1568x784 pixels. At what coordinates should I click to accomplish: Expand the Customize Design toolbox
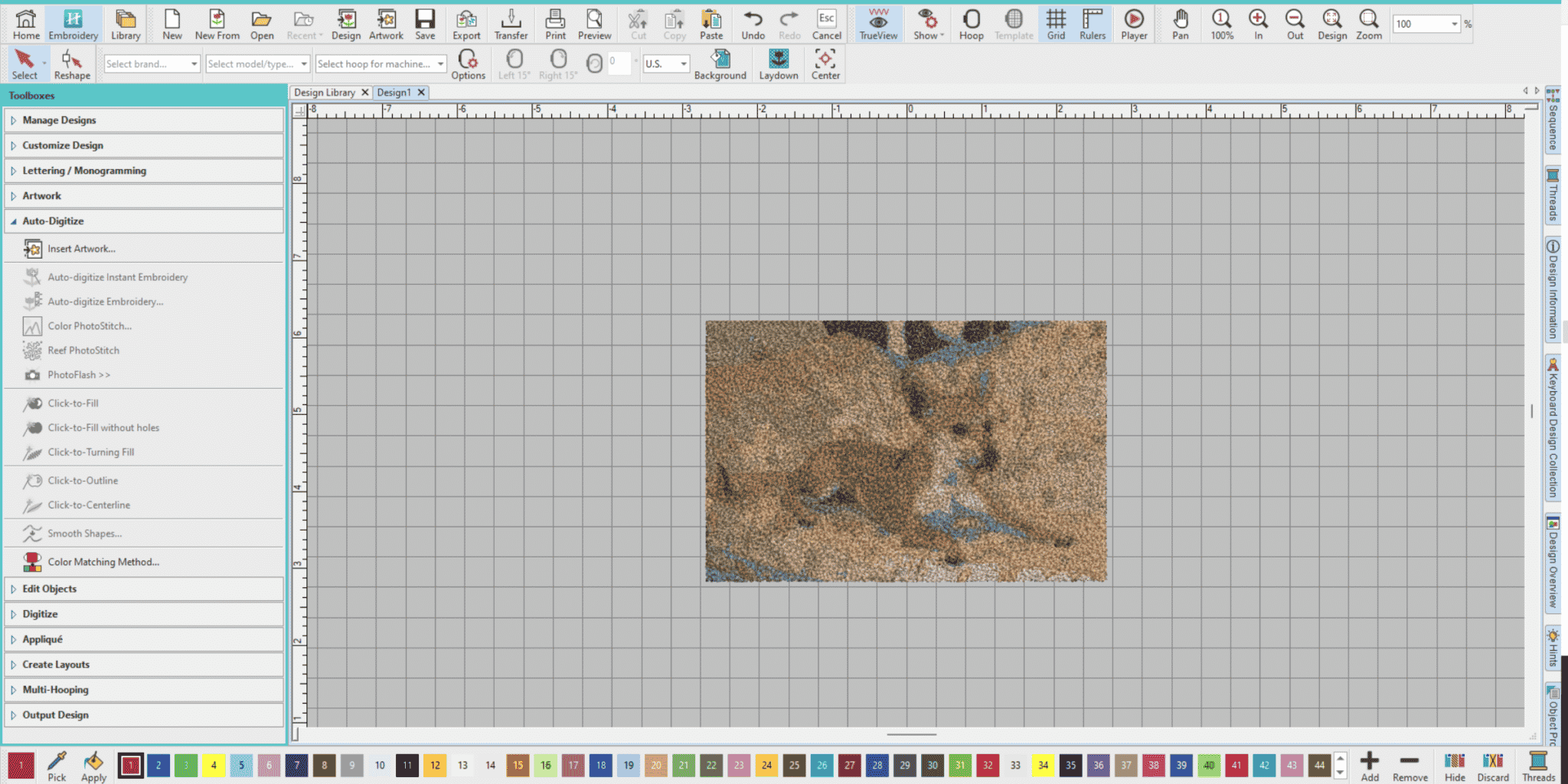(144, 145)
